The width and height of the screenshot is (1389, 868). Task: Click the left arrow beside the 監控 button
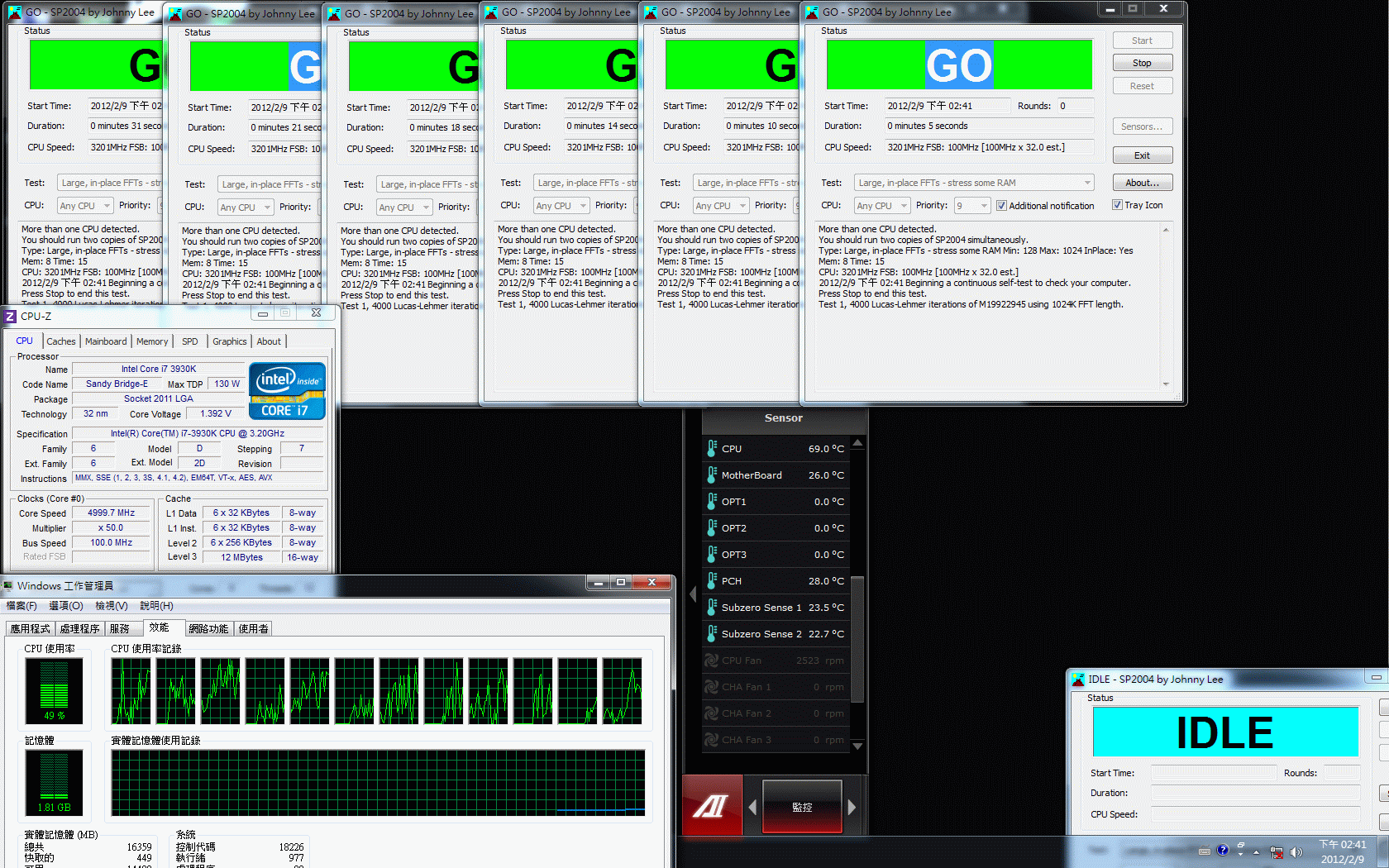[752, 807]
